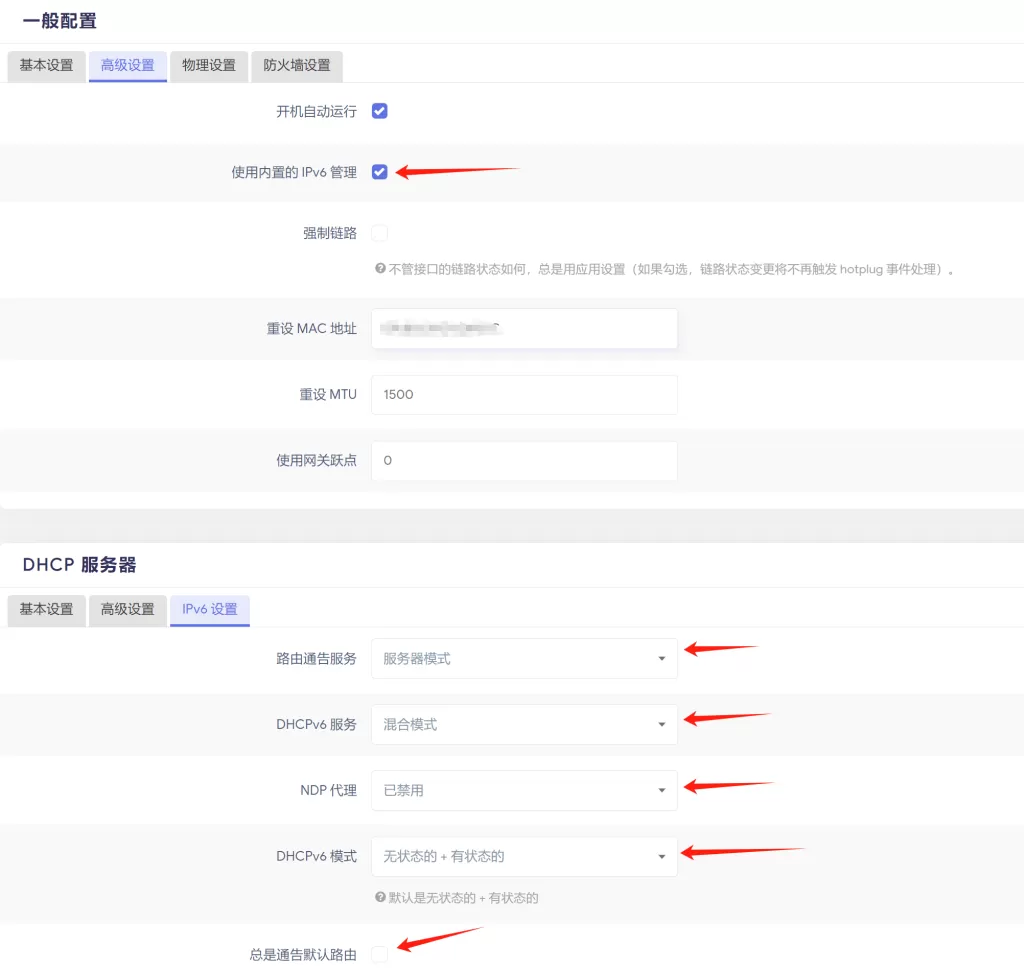Uncheck 使用内置的 IPv6 管理 checkbox

(x=379, y=172)
